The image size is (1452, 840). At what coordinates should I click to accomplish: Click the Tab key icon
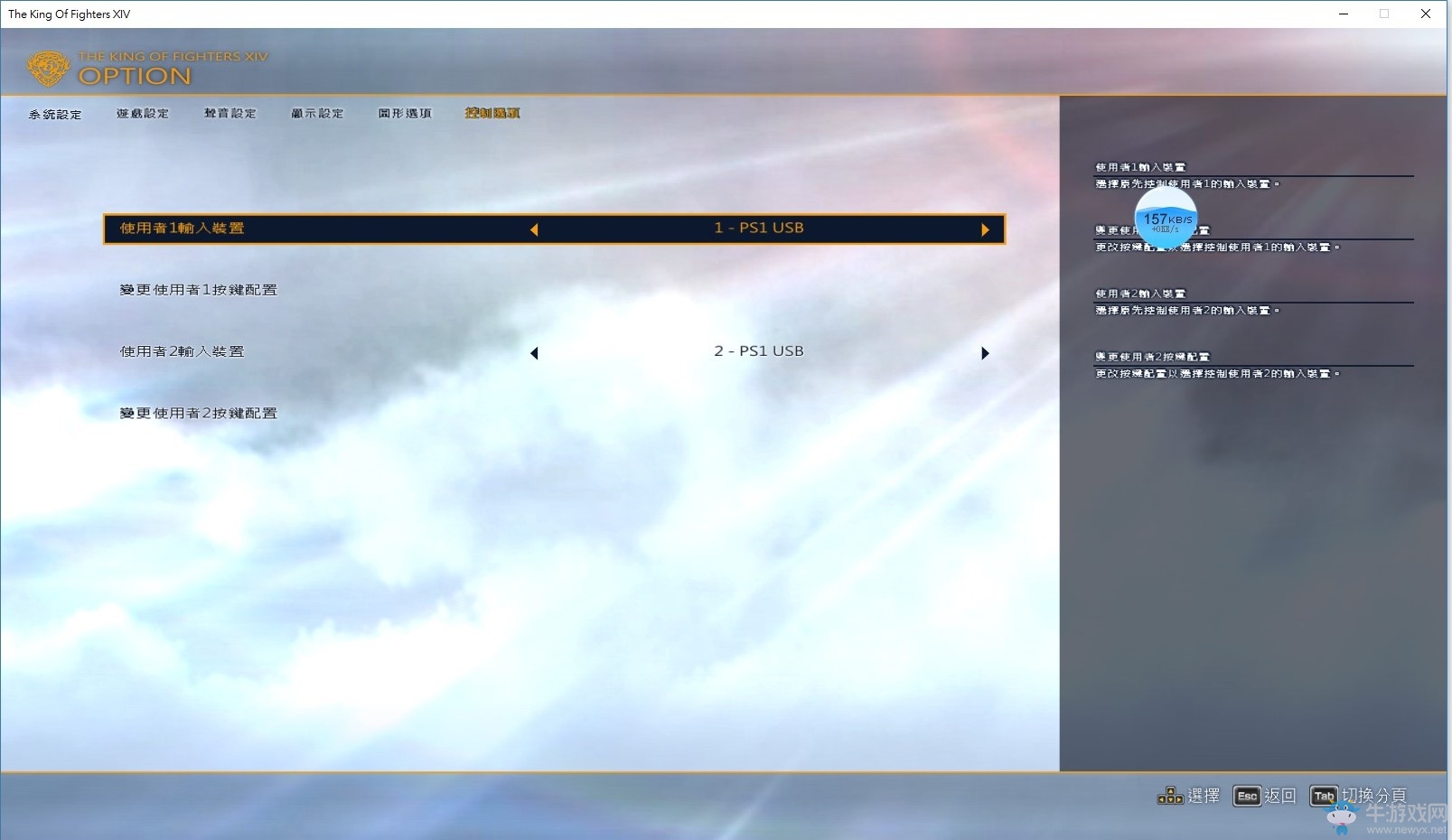(x=1324, y=796)
